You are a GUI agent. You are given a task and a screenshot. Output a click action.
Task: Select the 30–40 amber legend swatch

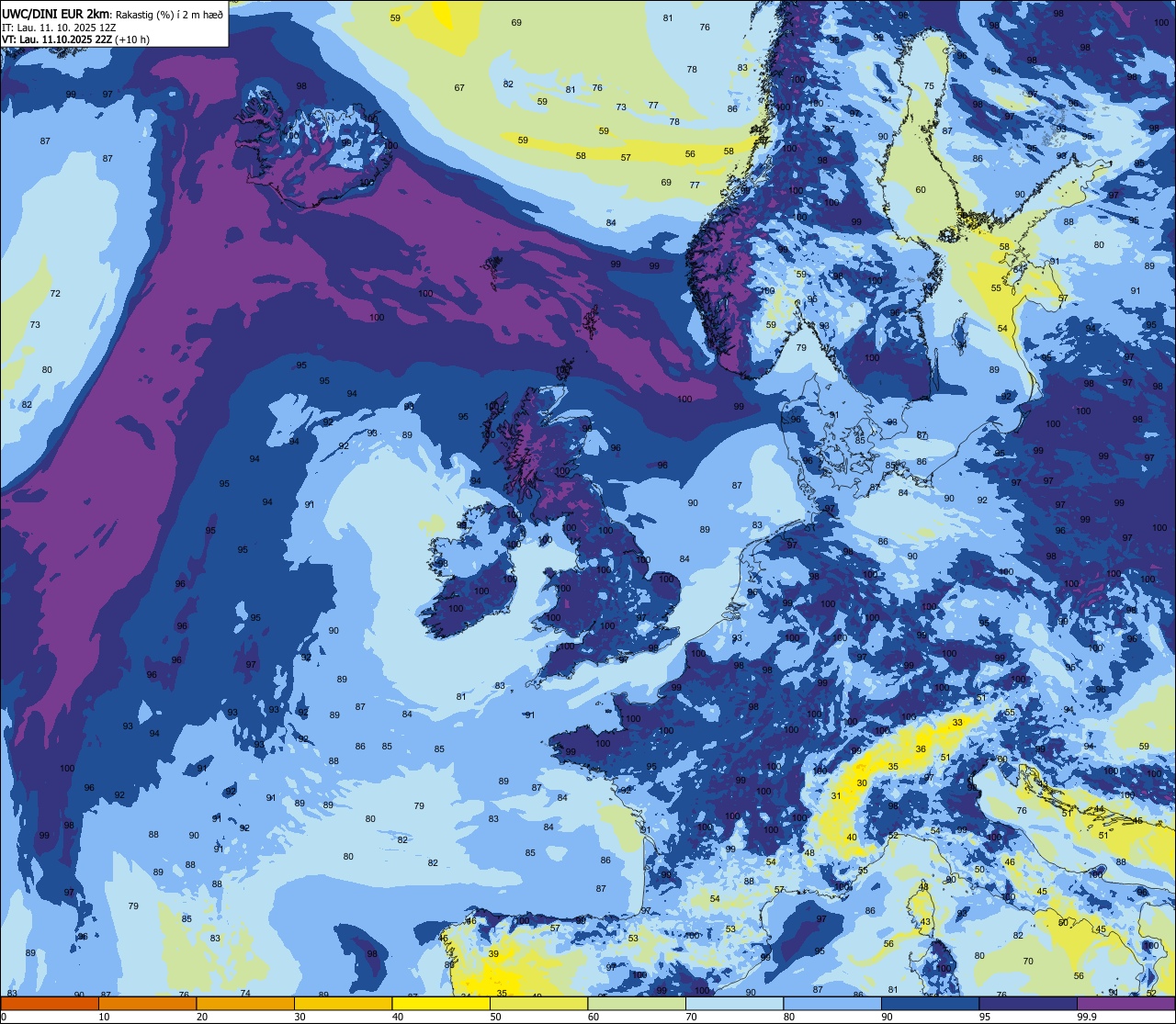point(343,1004)
